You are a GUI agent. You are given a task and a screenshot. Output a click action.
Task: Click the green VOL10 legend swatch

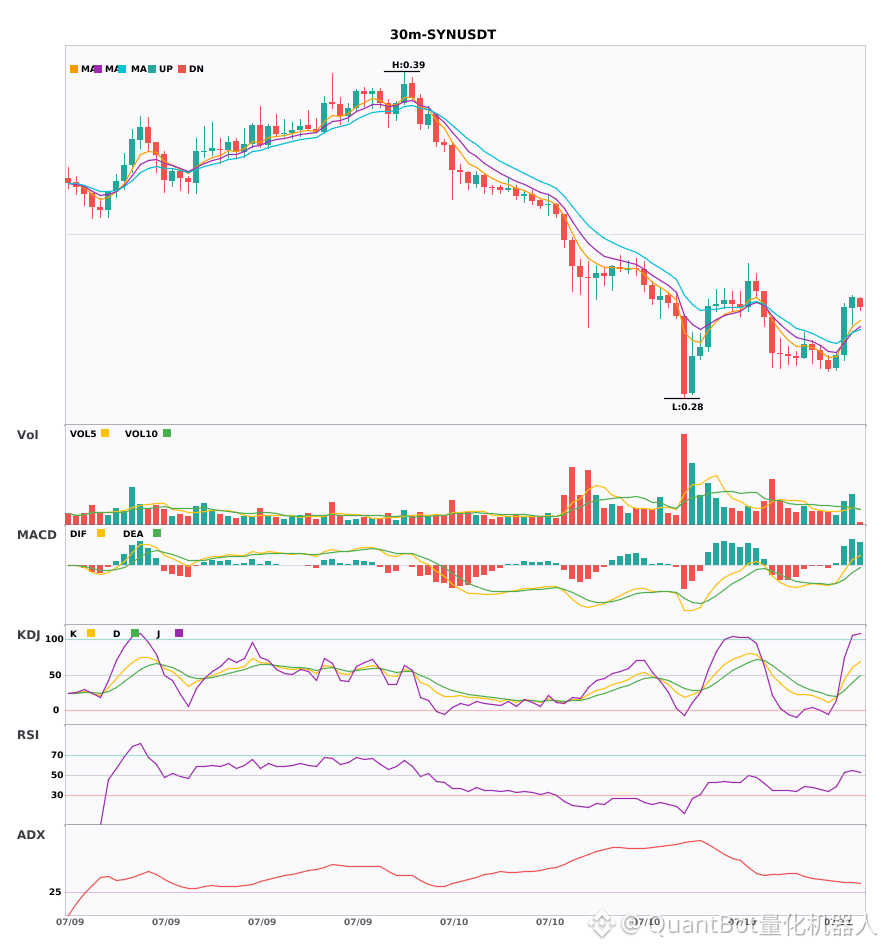[x=167, y=433]
